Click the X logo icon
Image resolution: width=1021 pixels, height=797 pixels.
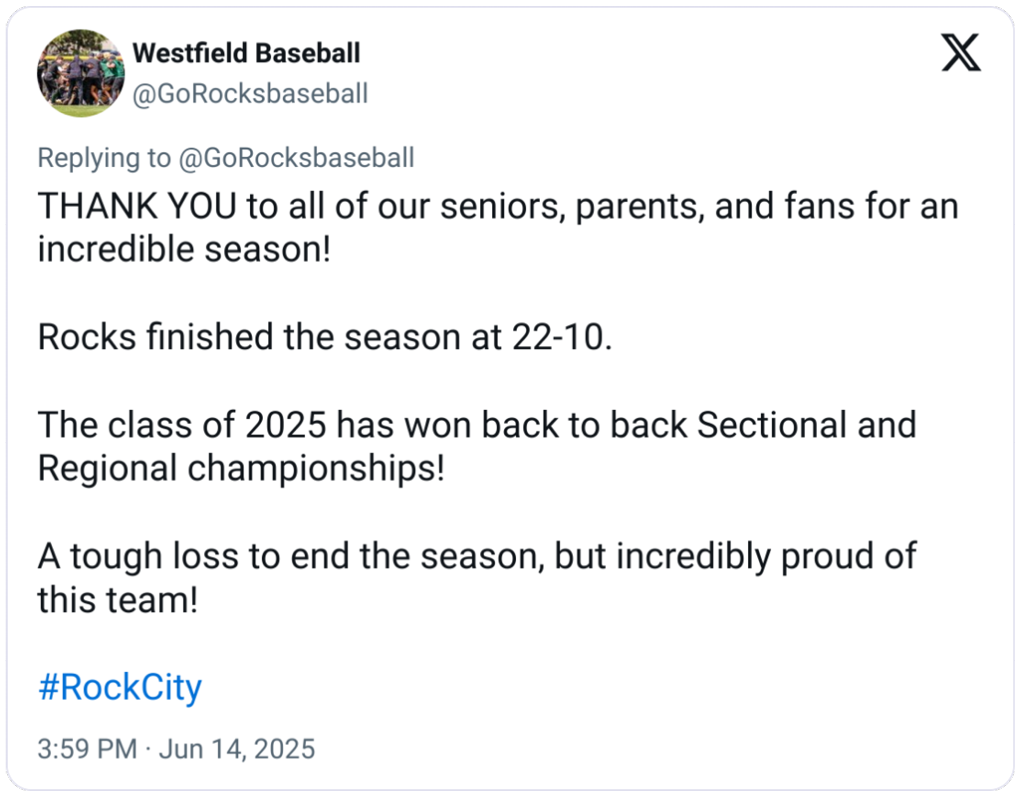click(961, 53)
